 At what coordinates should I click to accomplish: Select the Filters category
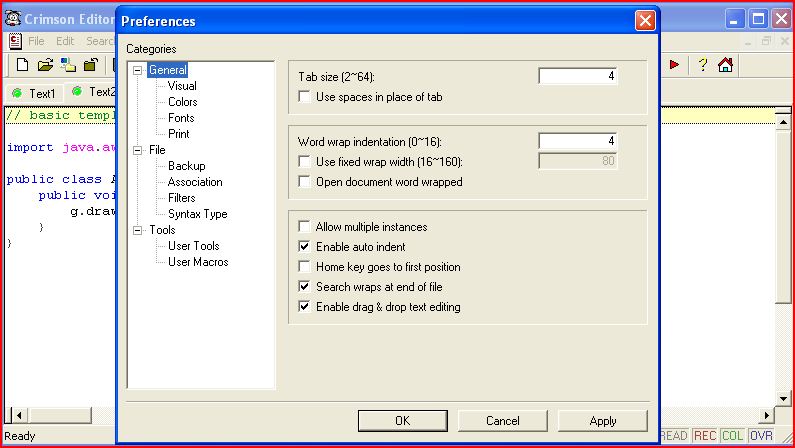[x=182, y=198]
